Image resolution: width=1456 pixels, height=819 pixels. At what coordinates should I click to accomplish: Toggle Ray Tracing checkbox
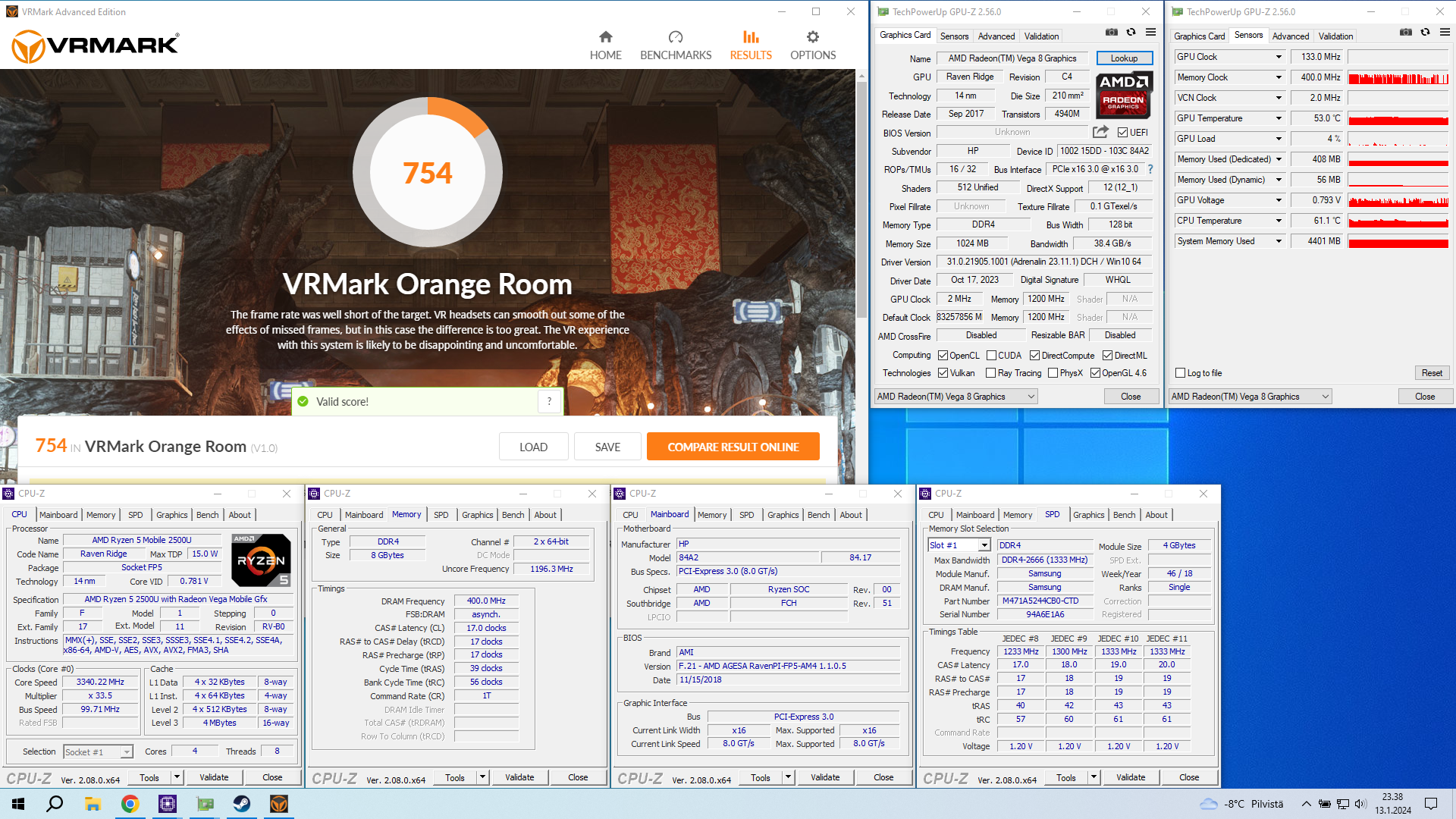990,372
